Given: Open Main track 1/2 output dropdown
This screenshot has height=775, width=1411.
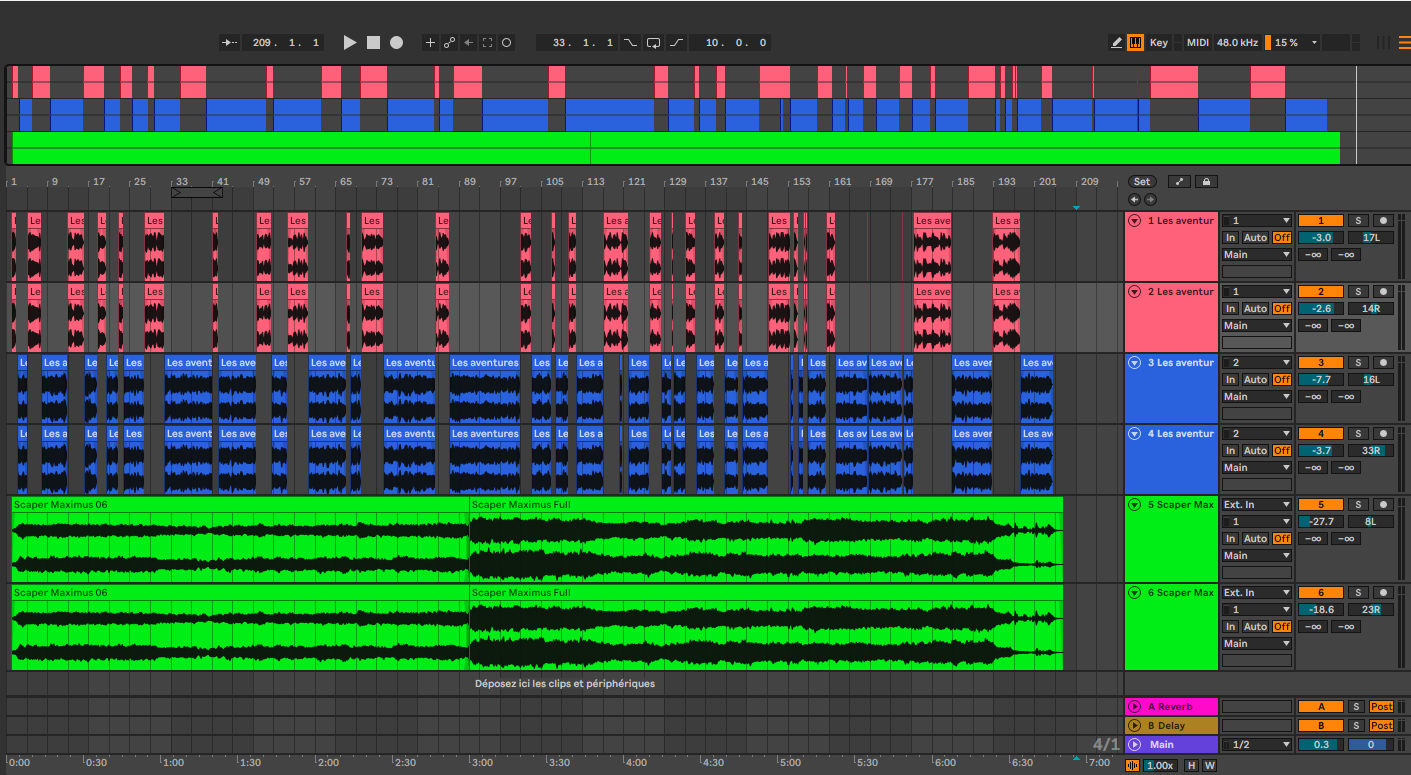Looking at the screenshot, I should (1257, 745).
